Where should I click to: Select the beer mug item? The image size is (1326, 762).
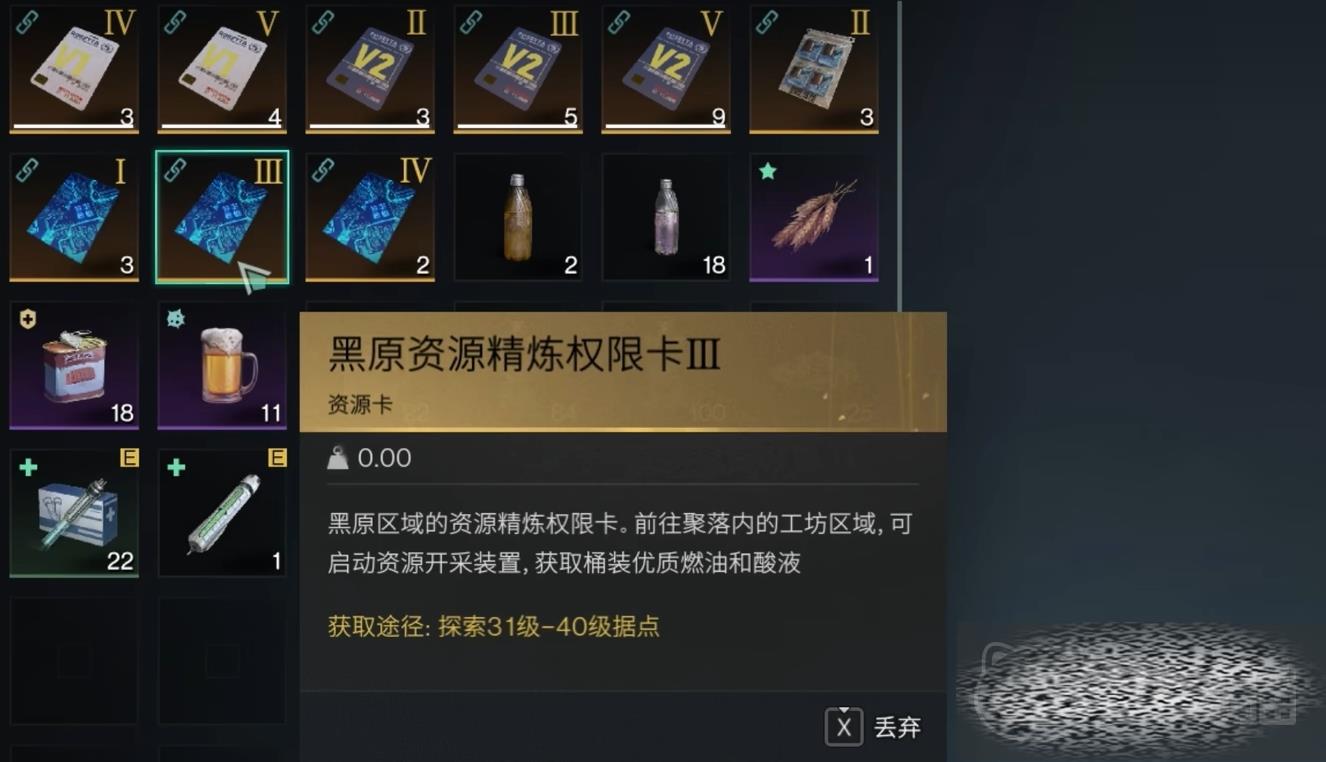click(x=222, y=365)
